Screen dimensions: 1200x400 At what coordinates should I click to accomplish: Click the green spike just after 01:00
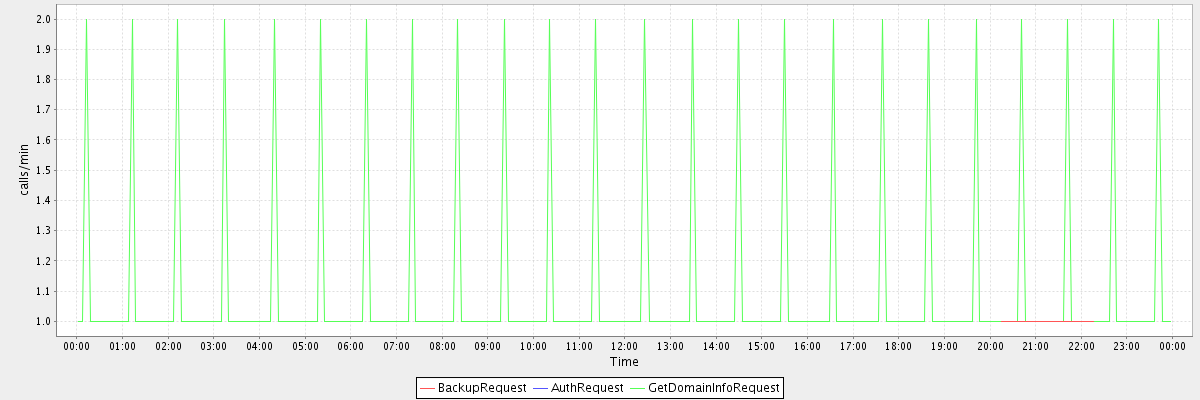[132, 22]
